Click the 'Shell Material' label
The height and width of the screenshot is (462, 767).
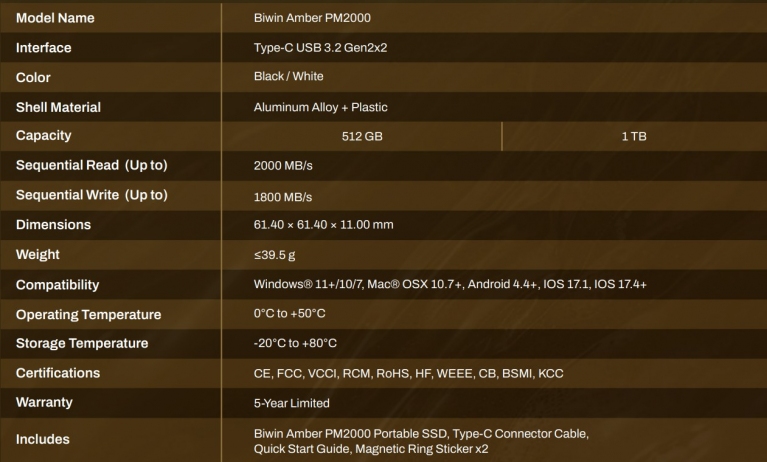[x=58, y=107]
